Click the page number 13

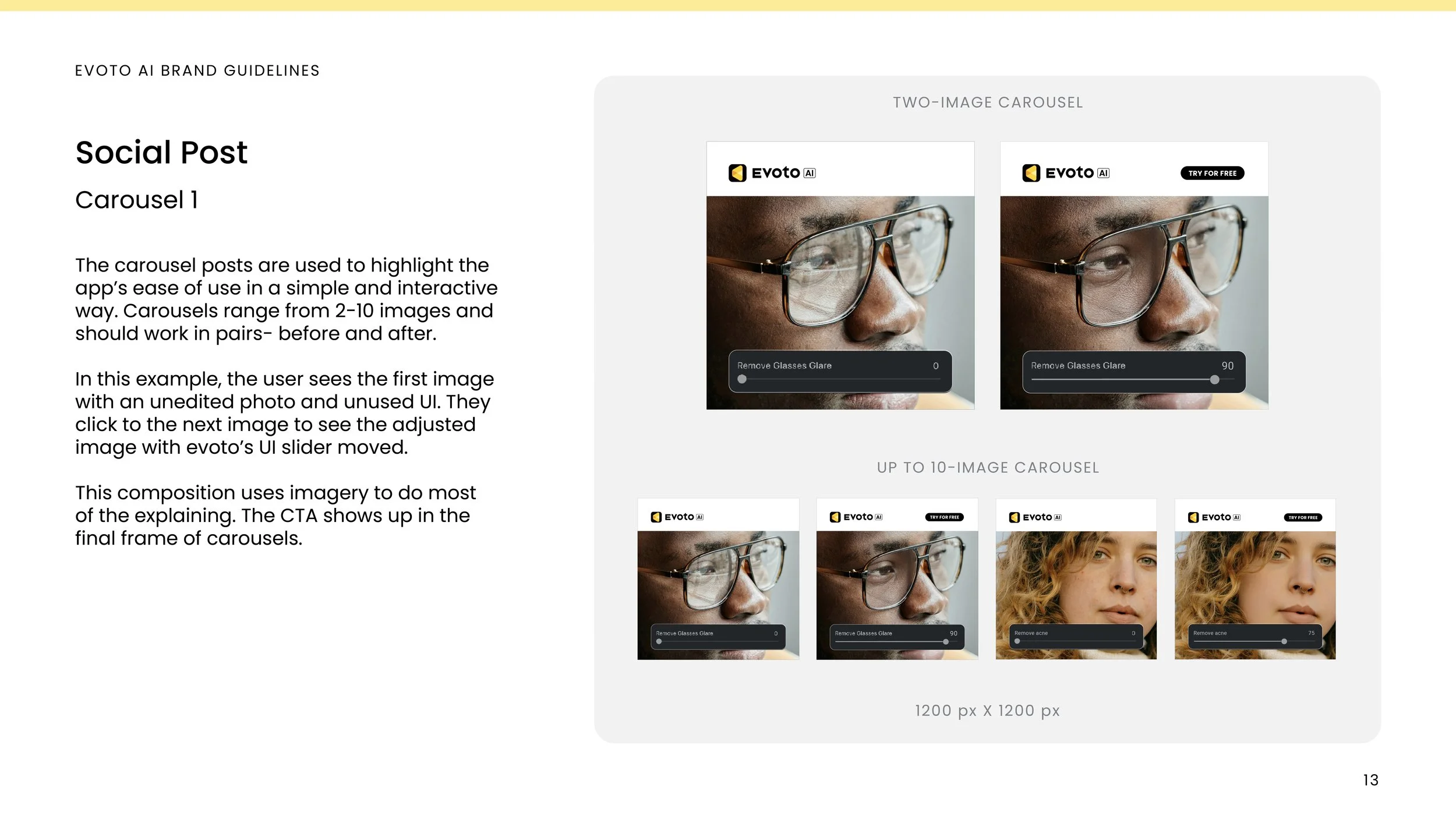coord(1370,780)
